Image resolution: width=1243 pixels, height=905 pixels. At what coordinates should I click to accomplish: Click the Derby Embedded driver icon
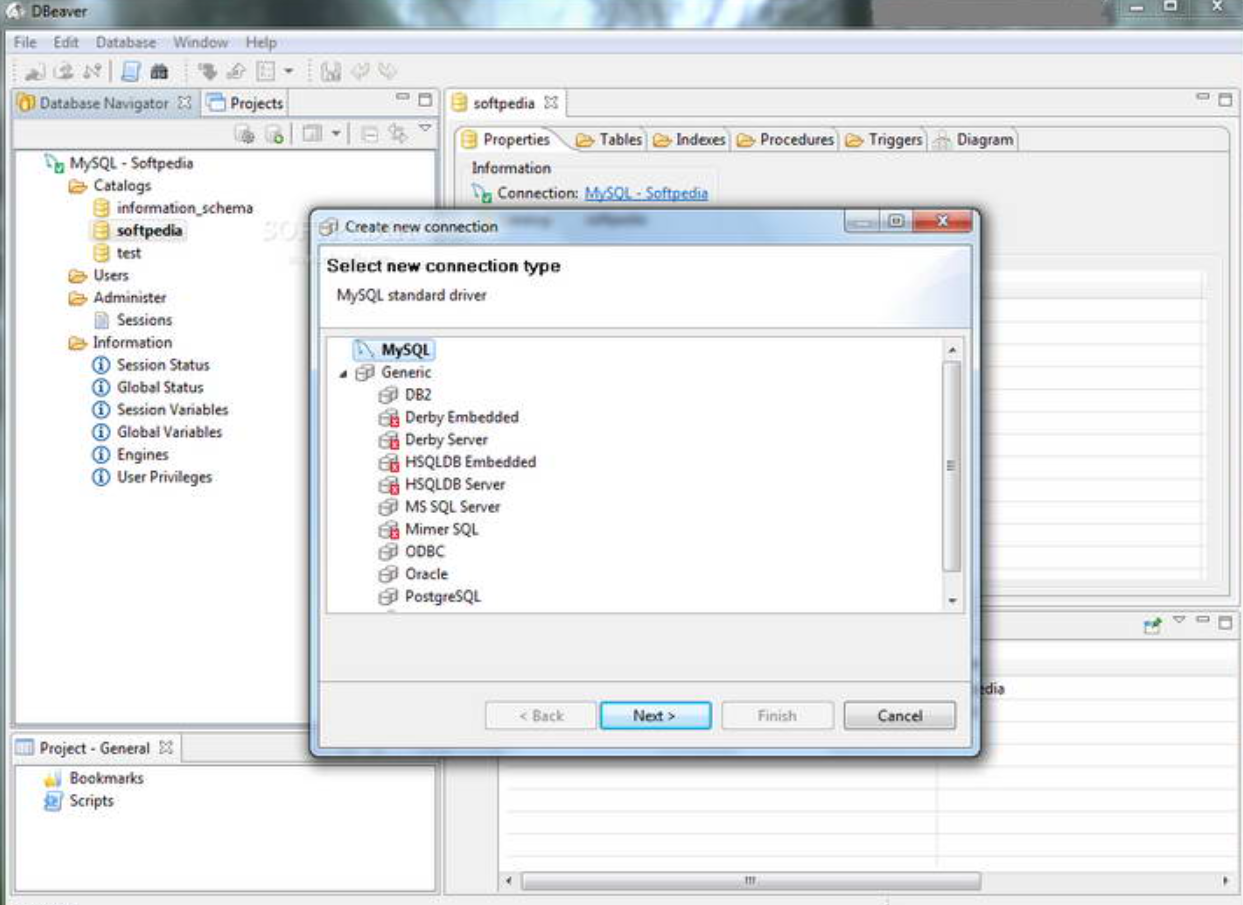[x=388, y=417]
